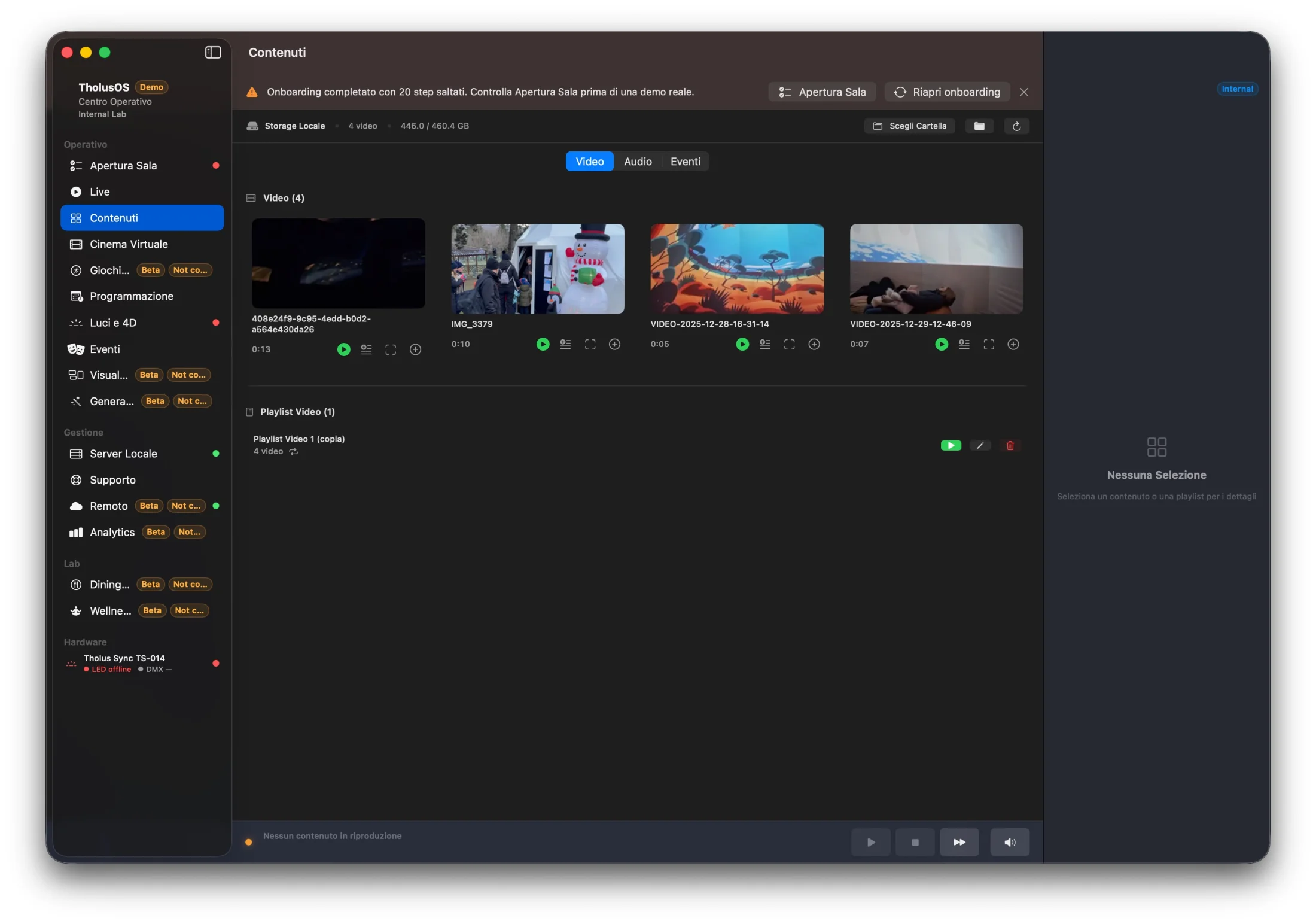
Task: Dismiss the onboarding warning banner
Action: coord(1023,92)
